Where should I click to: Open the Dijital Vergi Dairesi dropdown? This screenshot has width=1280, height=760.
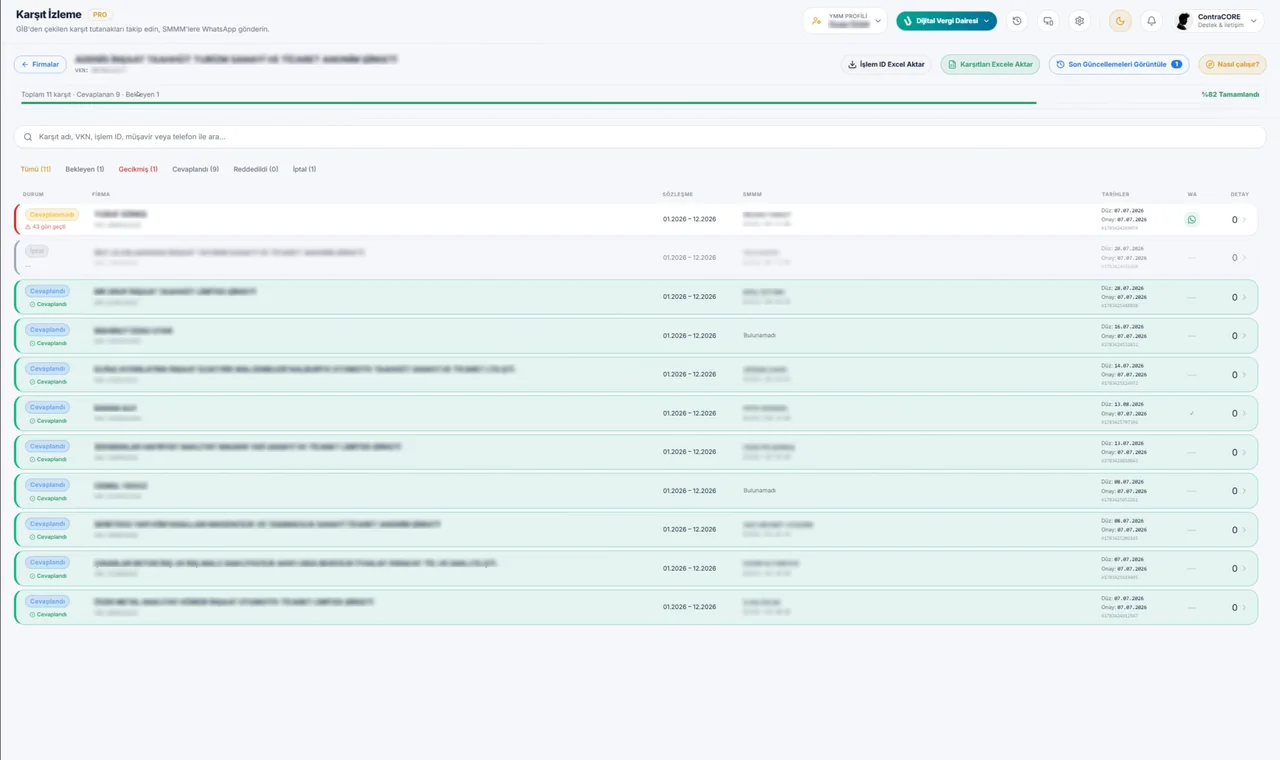pos(946,21)
